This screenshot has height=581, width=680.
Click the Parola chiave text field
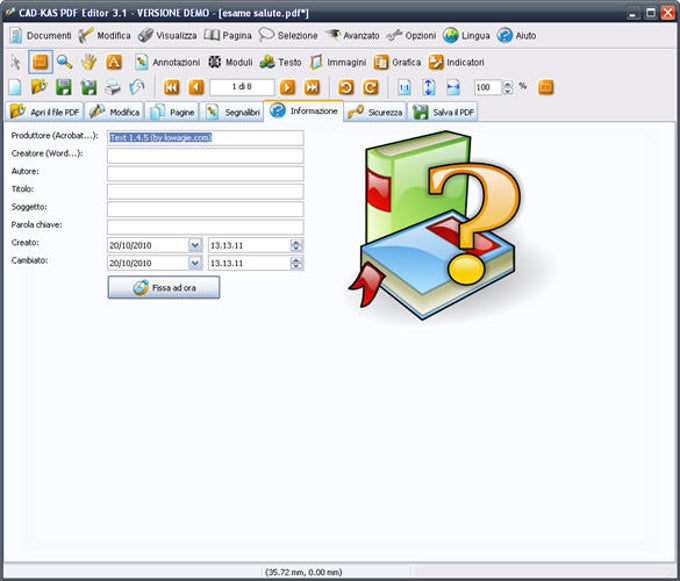point(206,227)
